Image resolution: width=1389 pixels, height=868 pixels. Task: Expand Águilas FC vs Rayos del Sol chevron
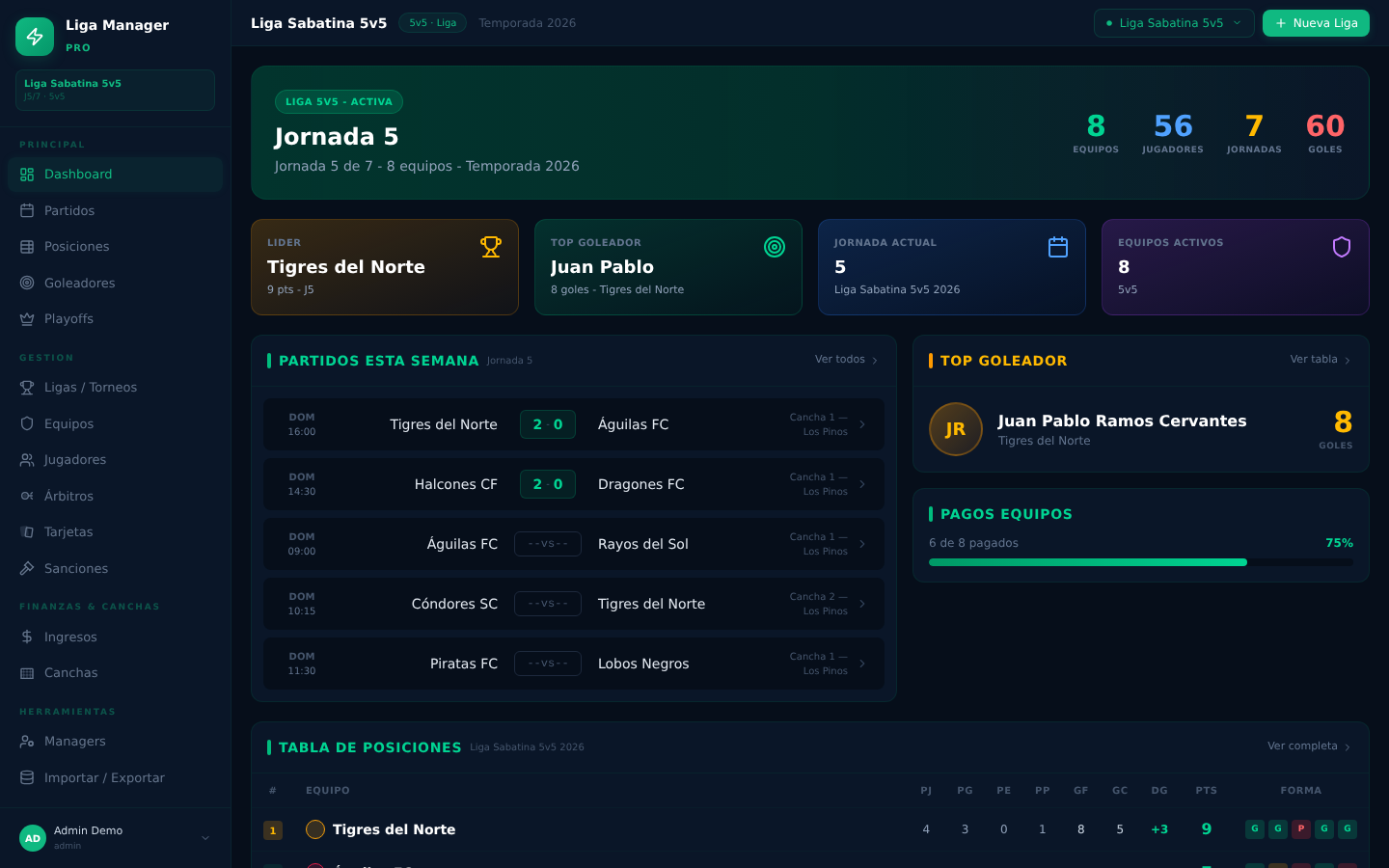pos(862,544)
